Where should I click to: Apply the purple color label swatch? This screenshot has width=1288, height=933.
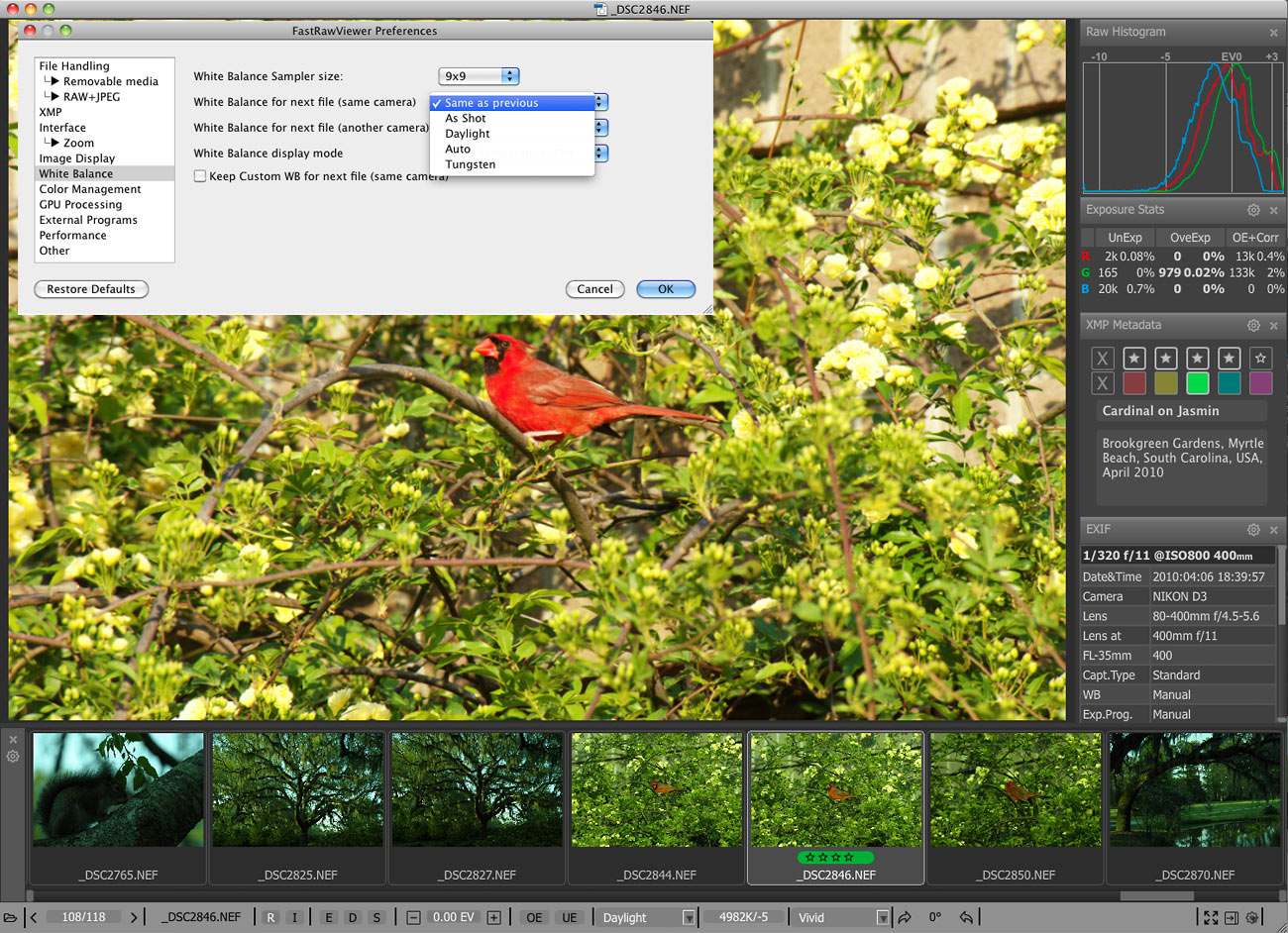(x=1260, y=383)
